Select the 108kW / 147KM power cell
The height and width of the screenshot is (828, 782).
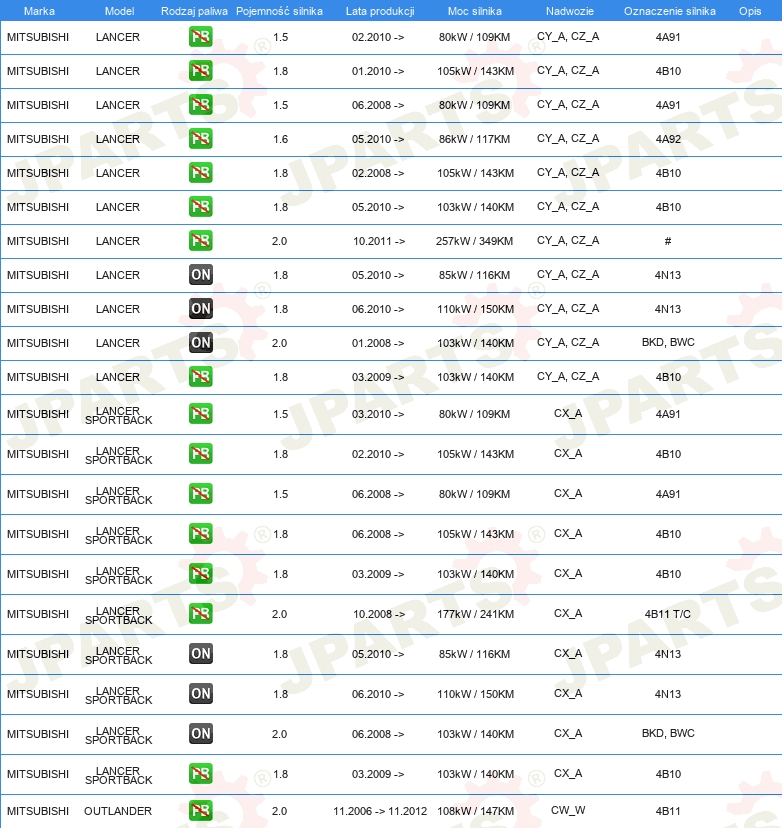[475, 811]
